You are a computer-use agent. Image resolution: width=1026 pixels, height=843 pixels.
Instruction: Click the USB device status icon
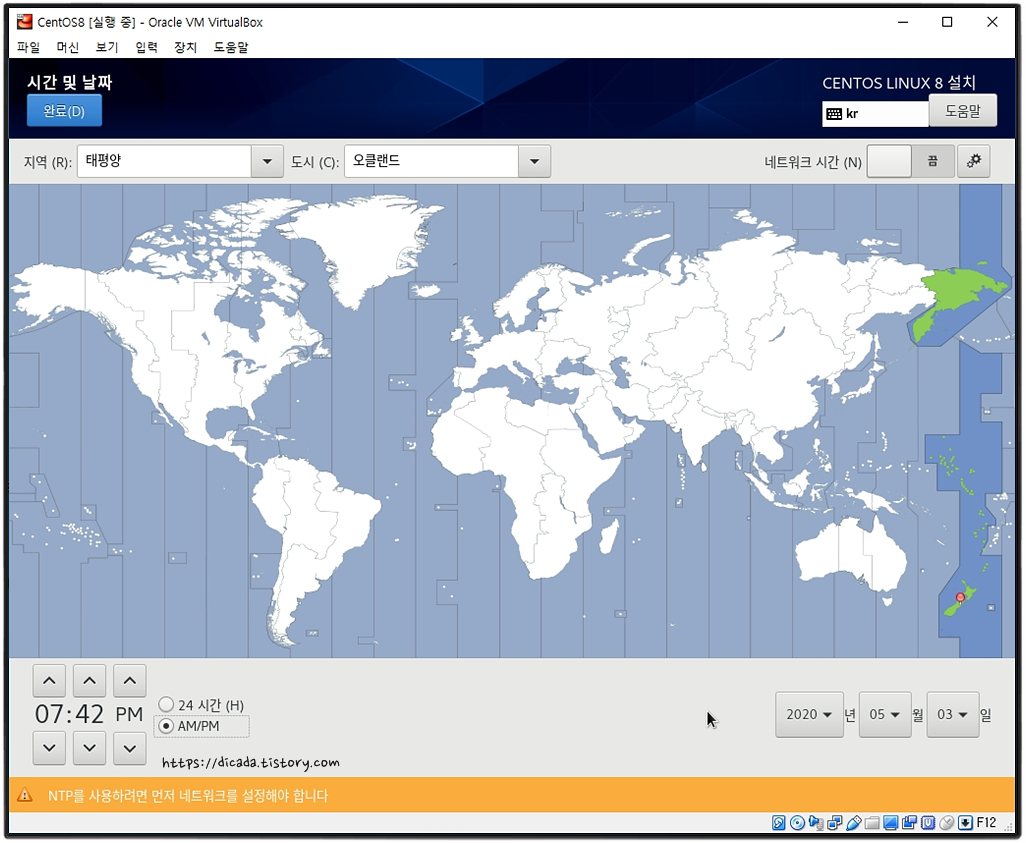point(854,823)
